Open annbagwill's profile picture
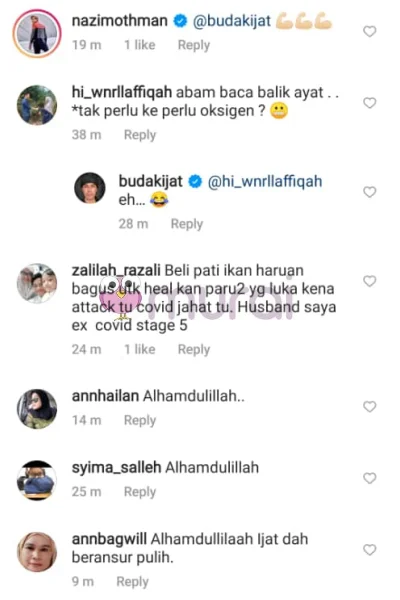 (37, 552)
